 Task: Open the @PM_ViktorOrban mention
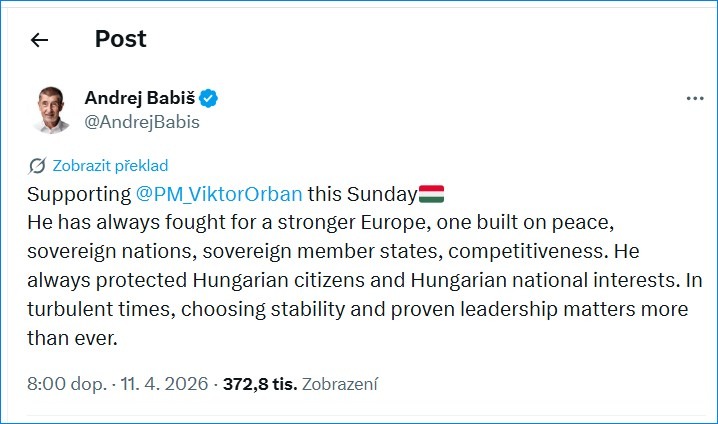pos(218,193)
